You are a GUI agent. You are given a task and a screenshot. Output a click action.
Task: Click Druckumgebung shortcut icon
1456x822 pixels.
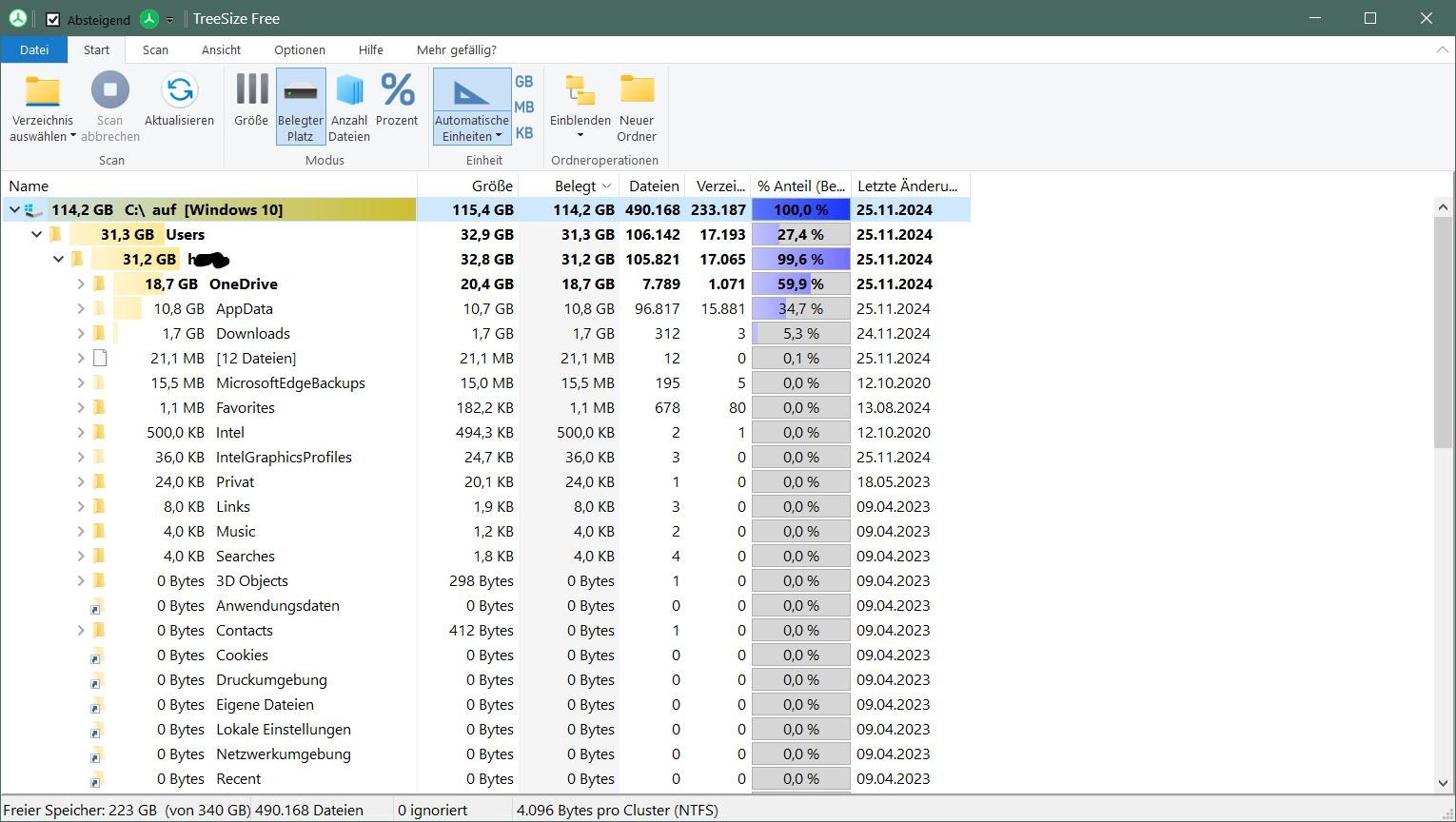97,680
